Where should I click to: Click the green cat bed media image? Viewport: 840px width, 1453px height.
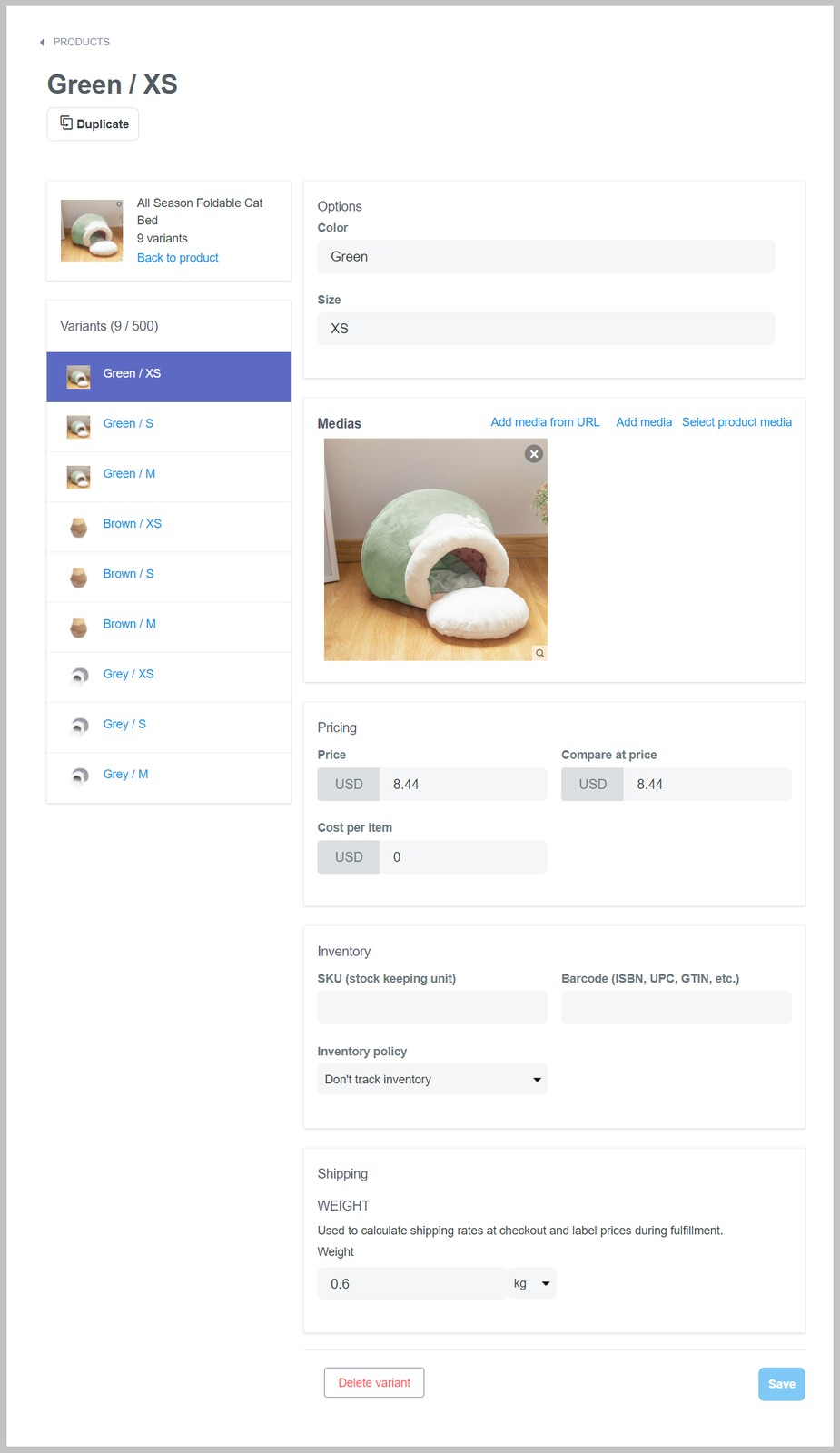[436, 549]
